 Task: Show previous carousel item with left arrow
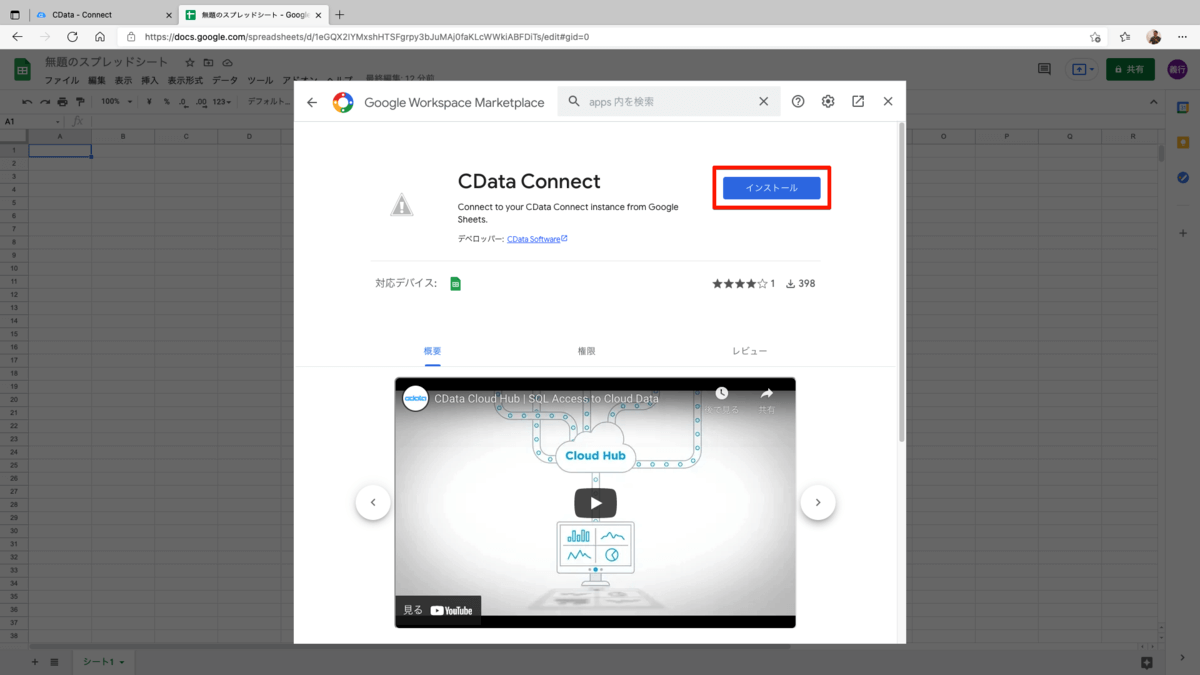(x=373, y=502)
